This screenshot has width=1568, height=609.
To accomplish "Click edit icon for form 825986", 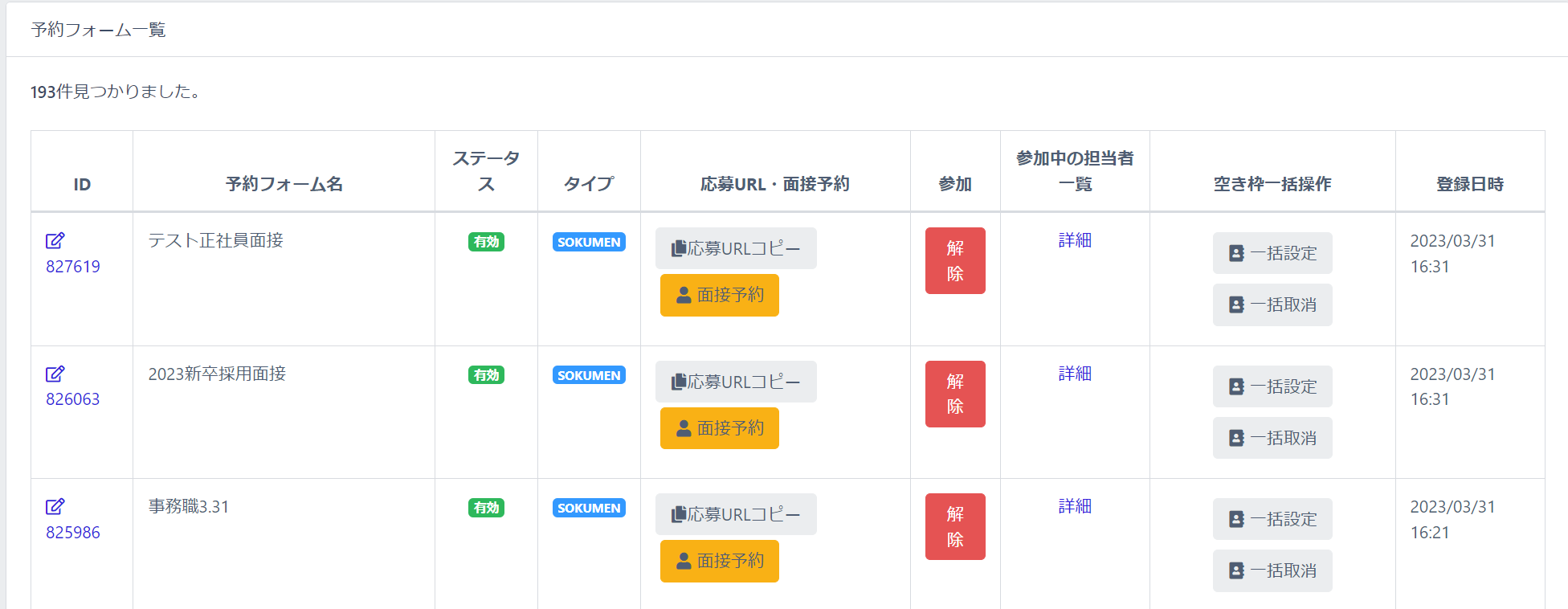I will pos(55,506).
